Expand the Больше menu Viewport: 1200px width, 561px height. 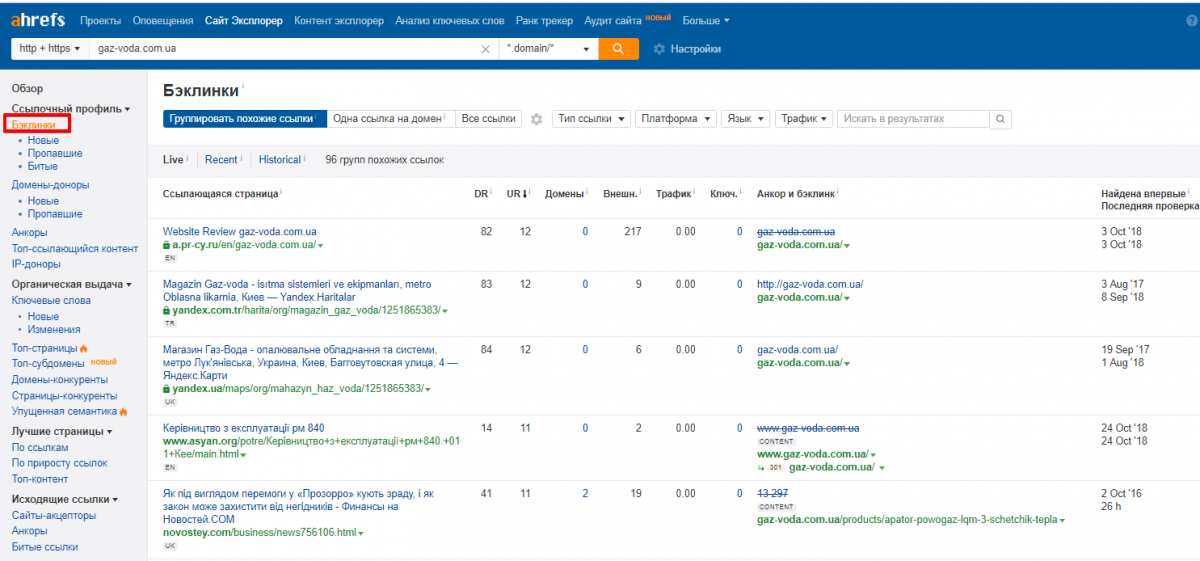(x=706, y=20)
